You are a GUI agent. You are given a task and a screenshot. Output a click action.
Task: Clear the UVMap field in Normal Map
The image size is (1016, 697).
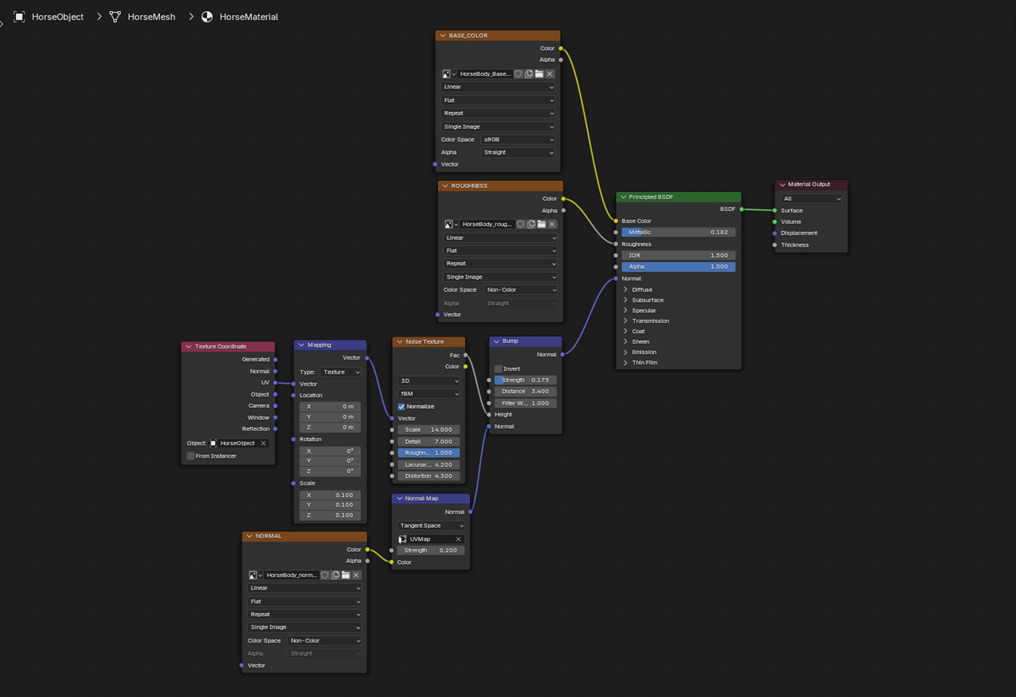tap(458, 539)
